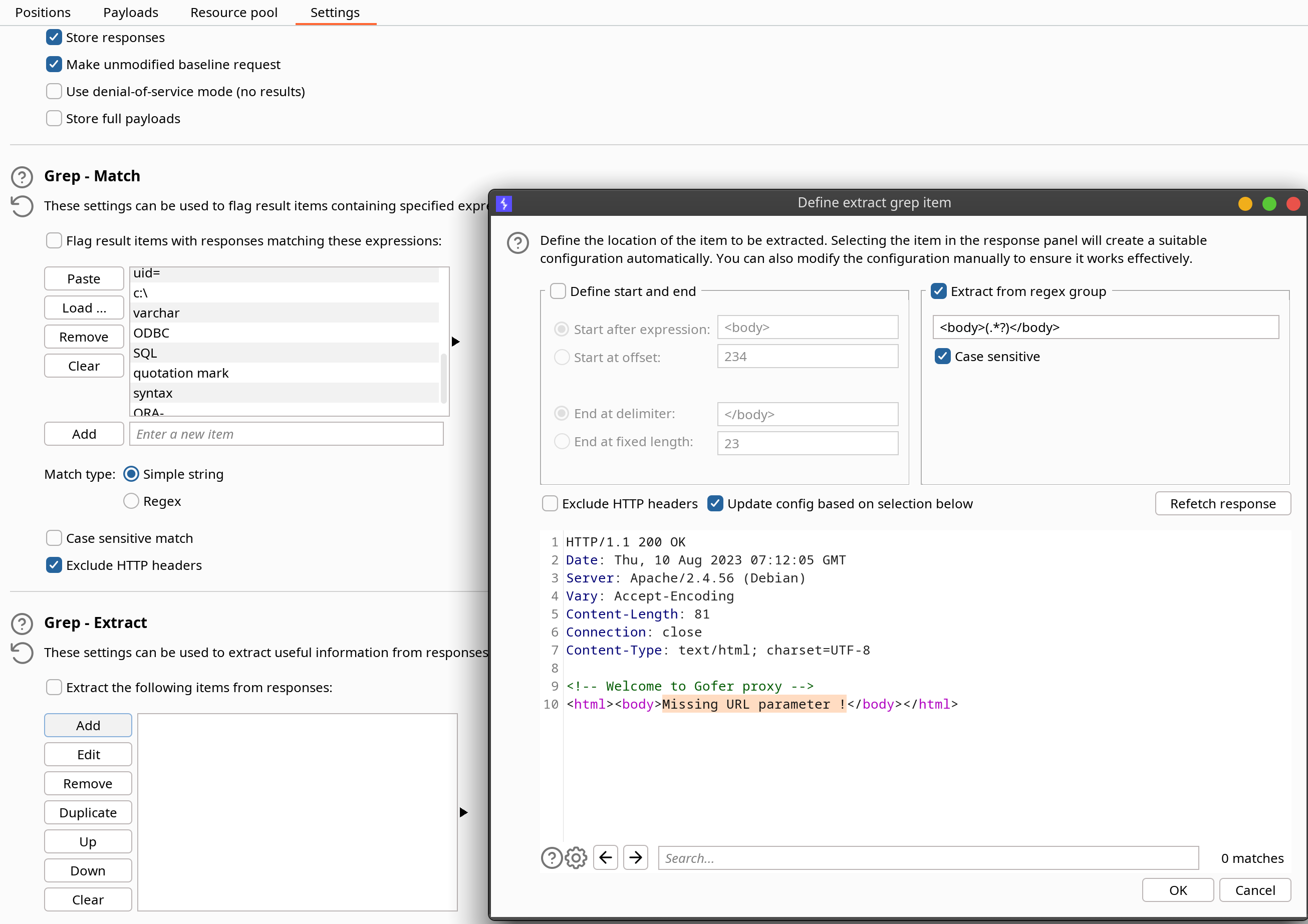Image resolution: width=1308 pixels, height=924 pixels.
Task: Click help icon in Define extract dialog
Action: tap(517, 243)
